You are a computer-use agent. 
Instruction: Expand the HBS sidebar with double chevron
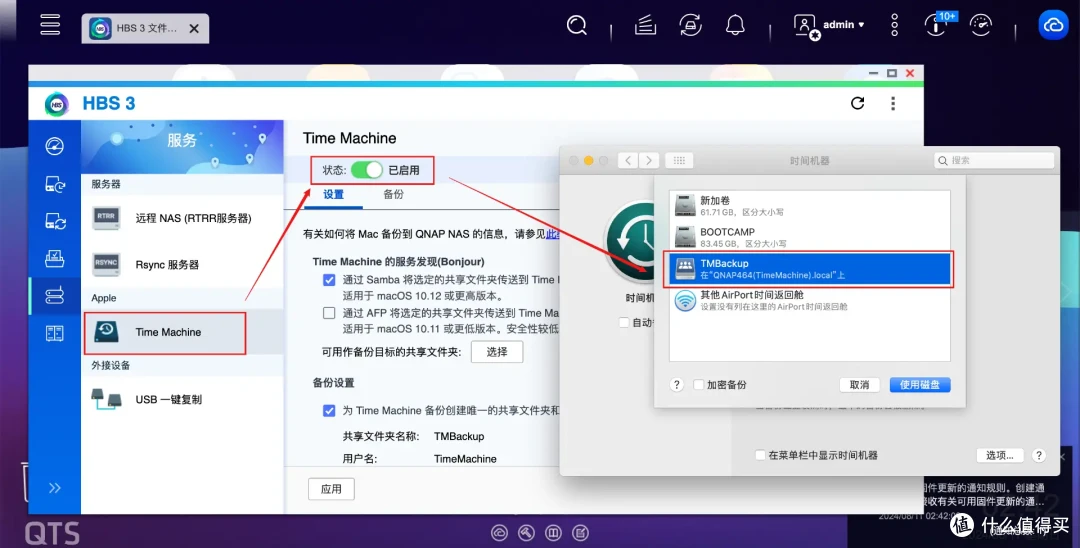54,488
